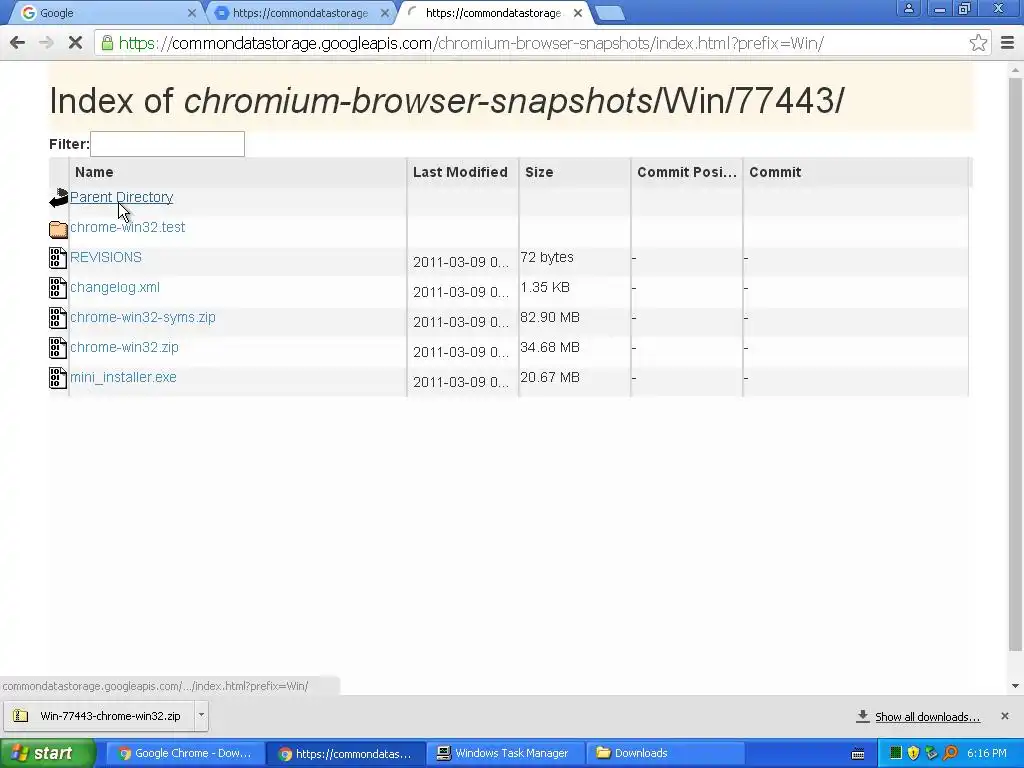Switch to the middle commondatastorage tab
This screenshot has width=1024, height=768.
click(x=300, y=13)
